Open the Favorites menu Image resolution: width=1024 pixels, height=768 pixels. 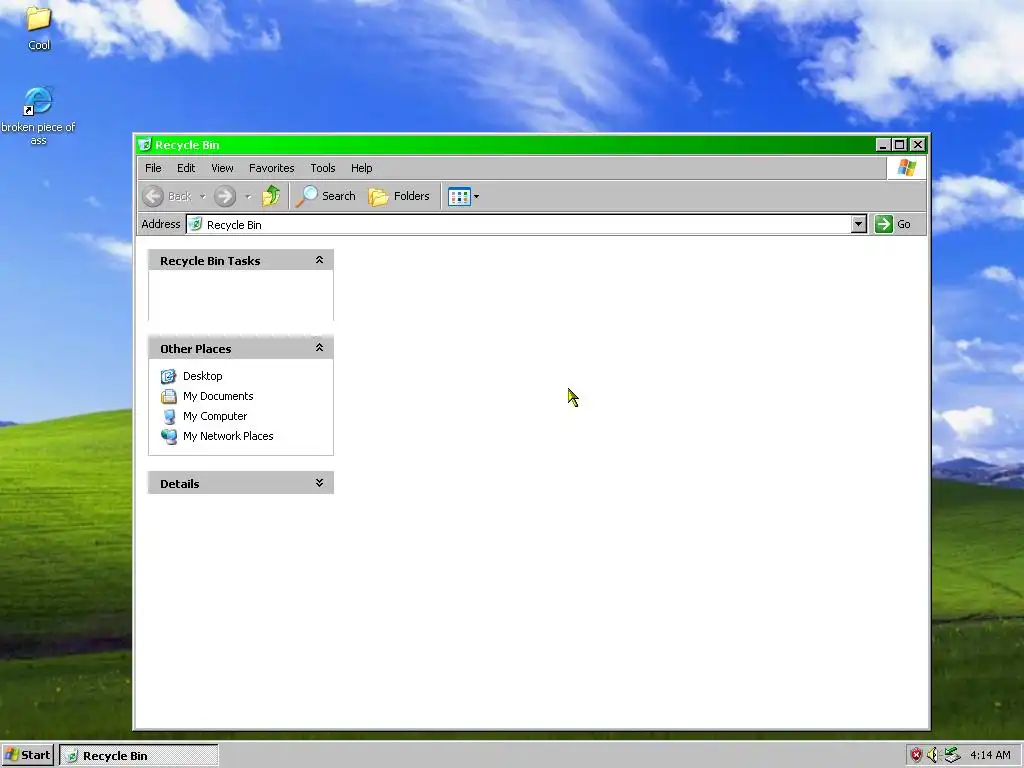point(272,168)
